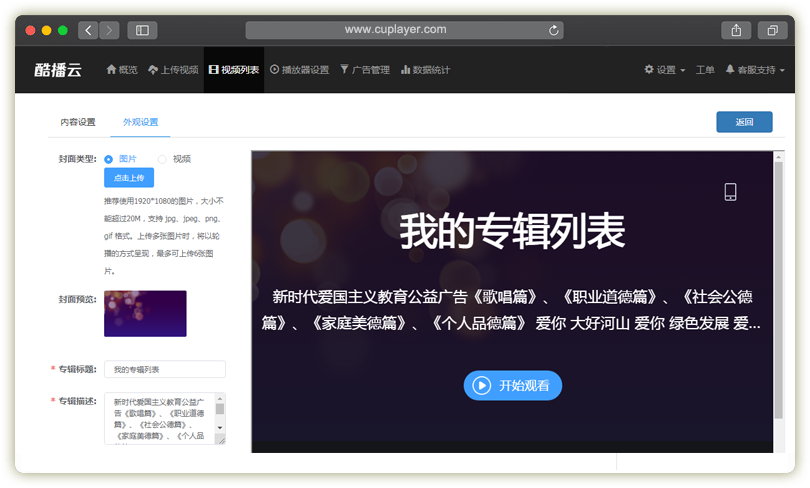
Task: Select 图片 cover type radio button
Action: 108,159
